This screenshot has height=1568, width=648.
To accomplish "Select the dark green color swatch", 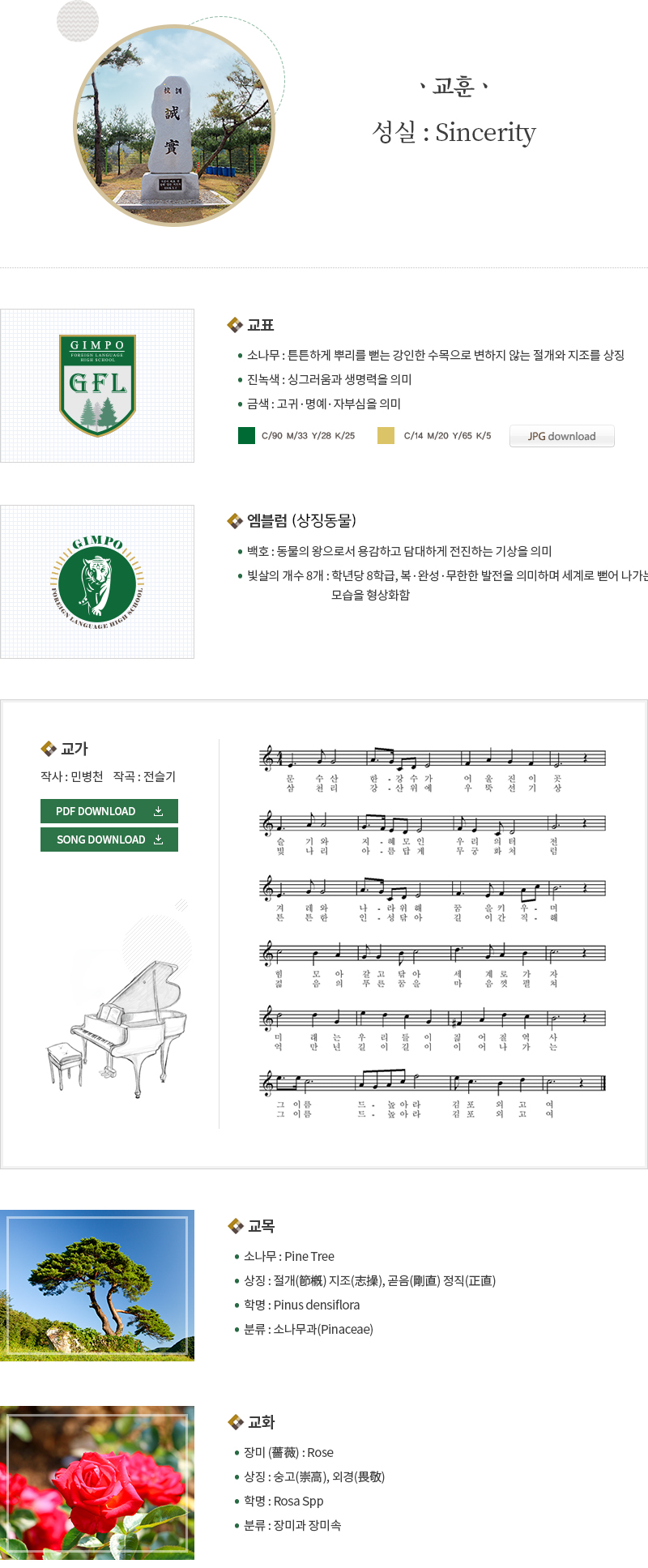I will (x=247, y=436).
